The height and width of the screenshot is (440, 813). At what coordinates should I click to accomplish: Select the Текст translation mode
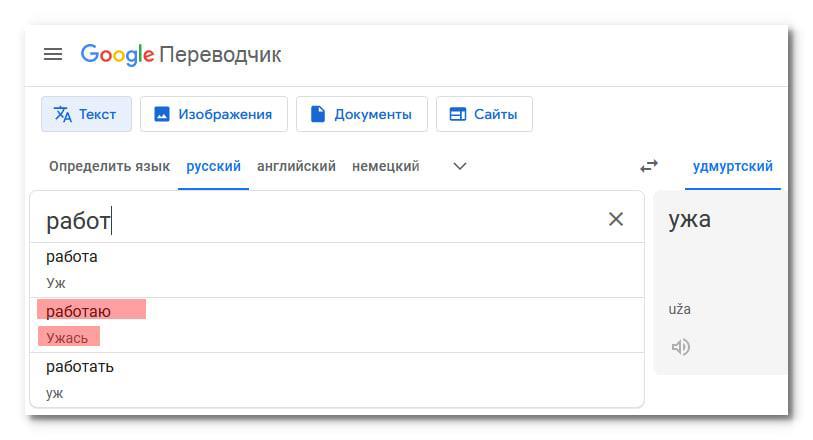tap(86, 114)
